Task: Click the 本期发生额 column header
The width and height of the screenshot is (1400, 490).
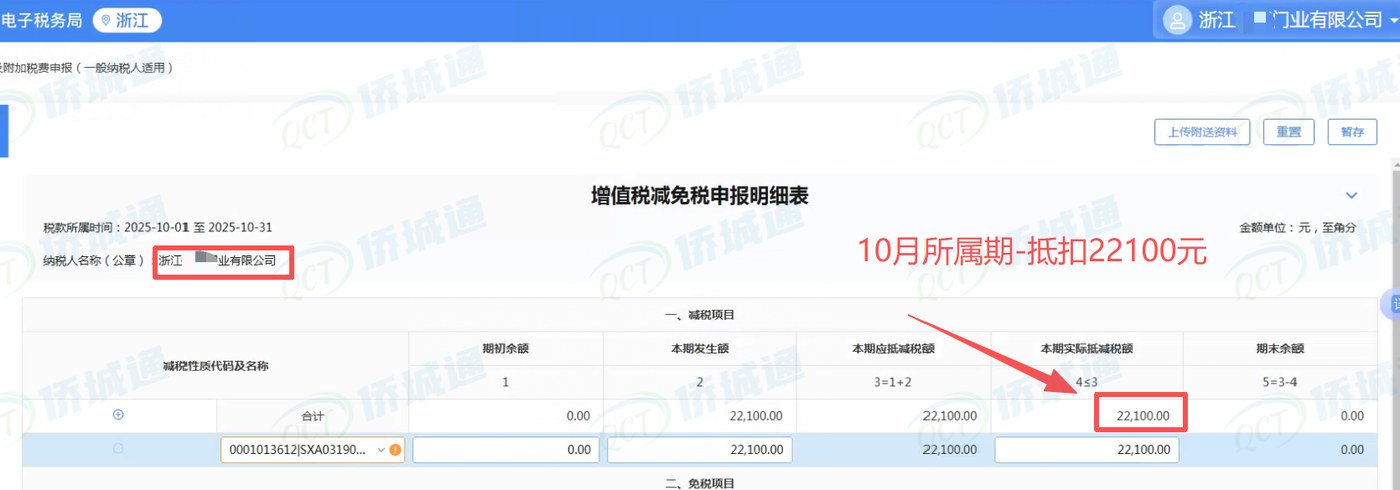Action: [700, 349]
